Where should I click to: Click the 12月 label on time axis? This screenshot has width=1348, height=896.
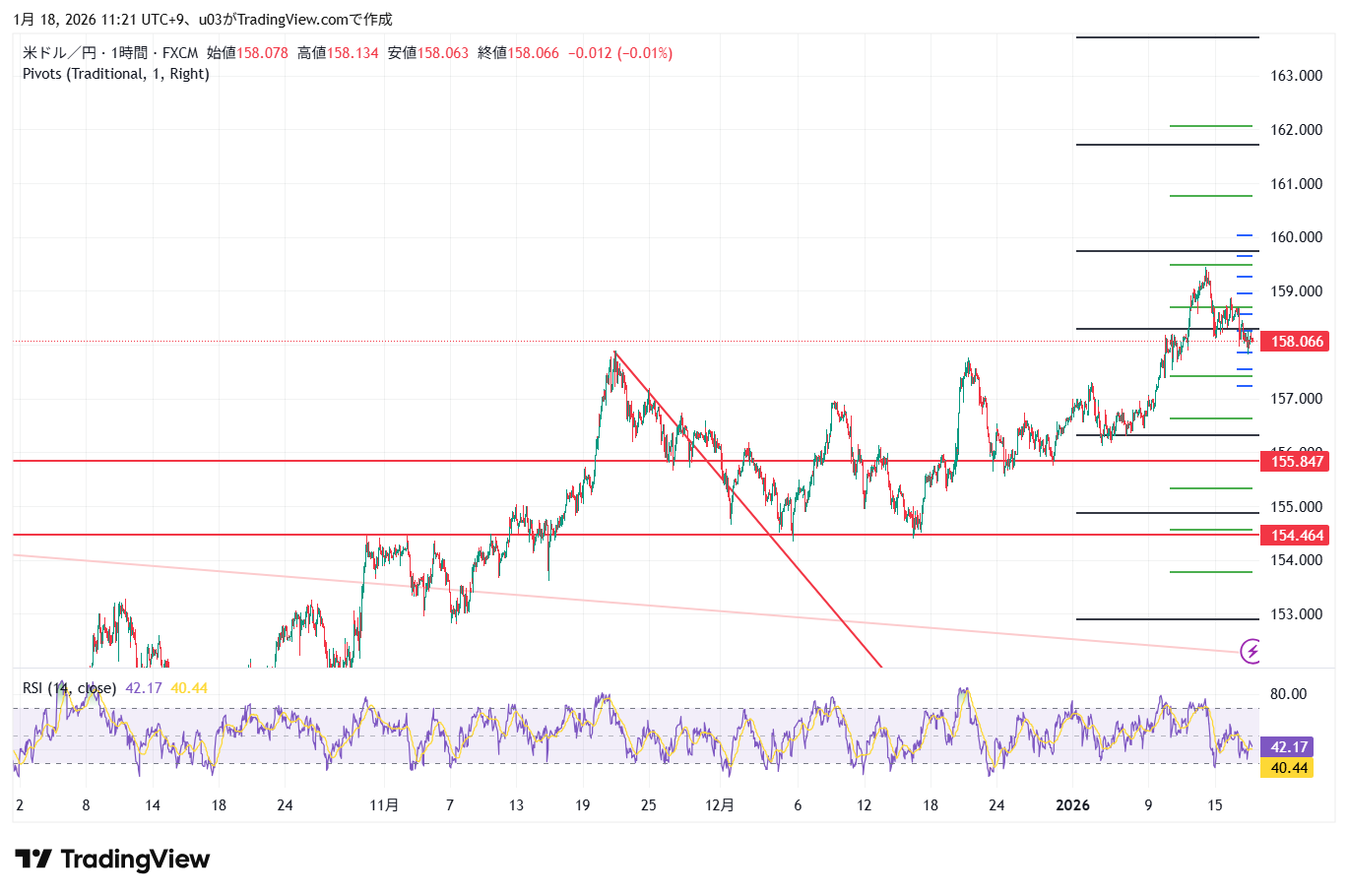(x=720, y=805)
